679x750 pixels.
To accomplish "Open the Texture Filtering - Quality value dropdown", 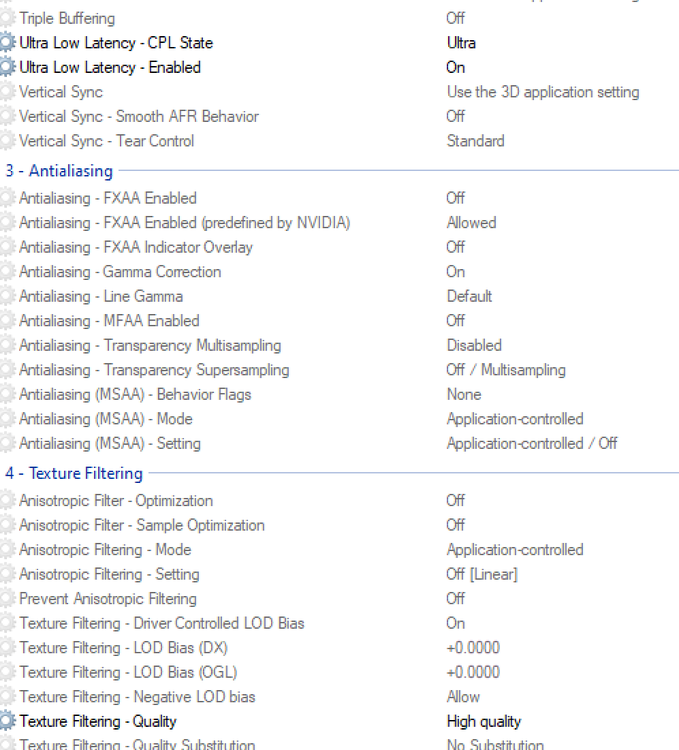I will [483, 722].
